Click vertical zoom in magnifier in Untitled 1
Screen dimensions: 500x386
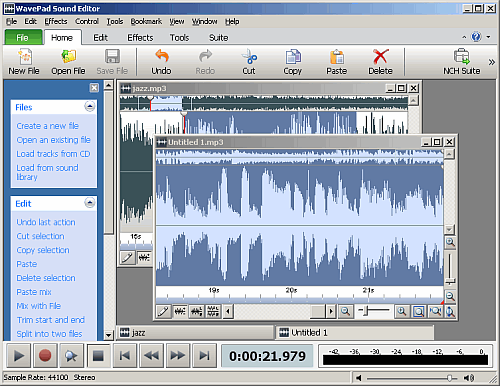pos(450,242)
